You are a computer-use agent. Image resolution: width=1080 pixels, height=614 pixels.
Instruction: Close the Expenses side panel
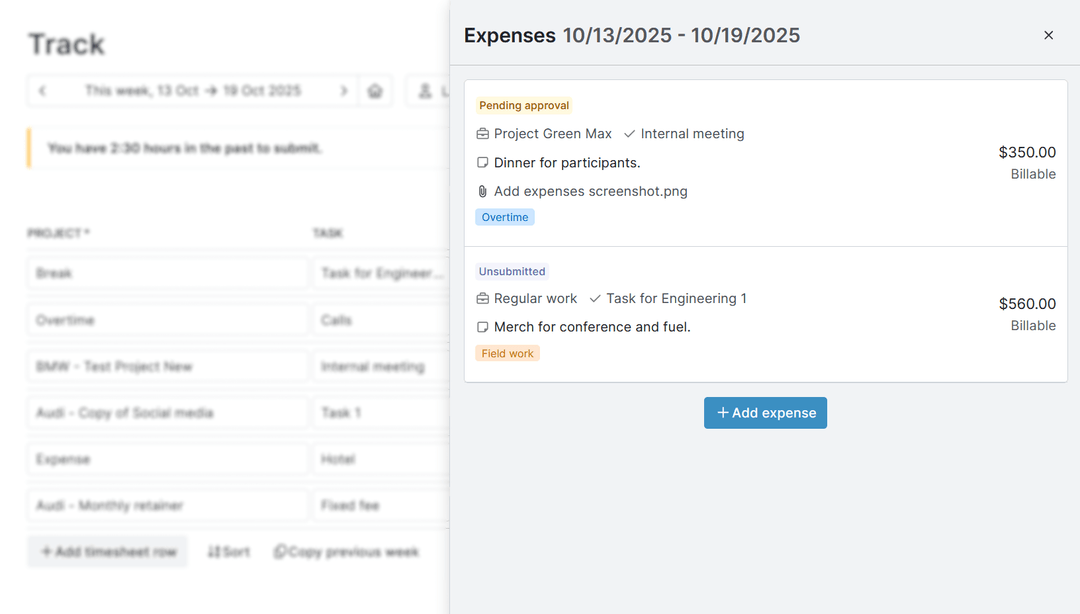point(1048,34)
